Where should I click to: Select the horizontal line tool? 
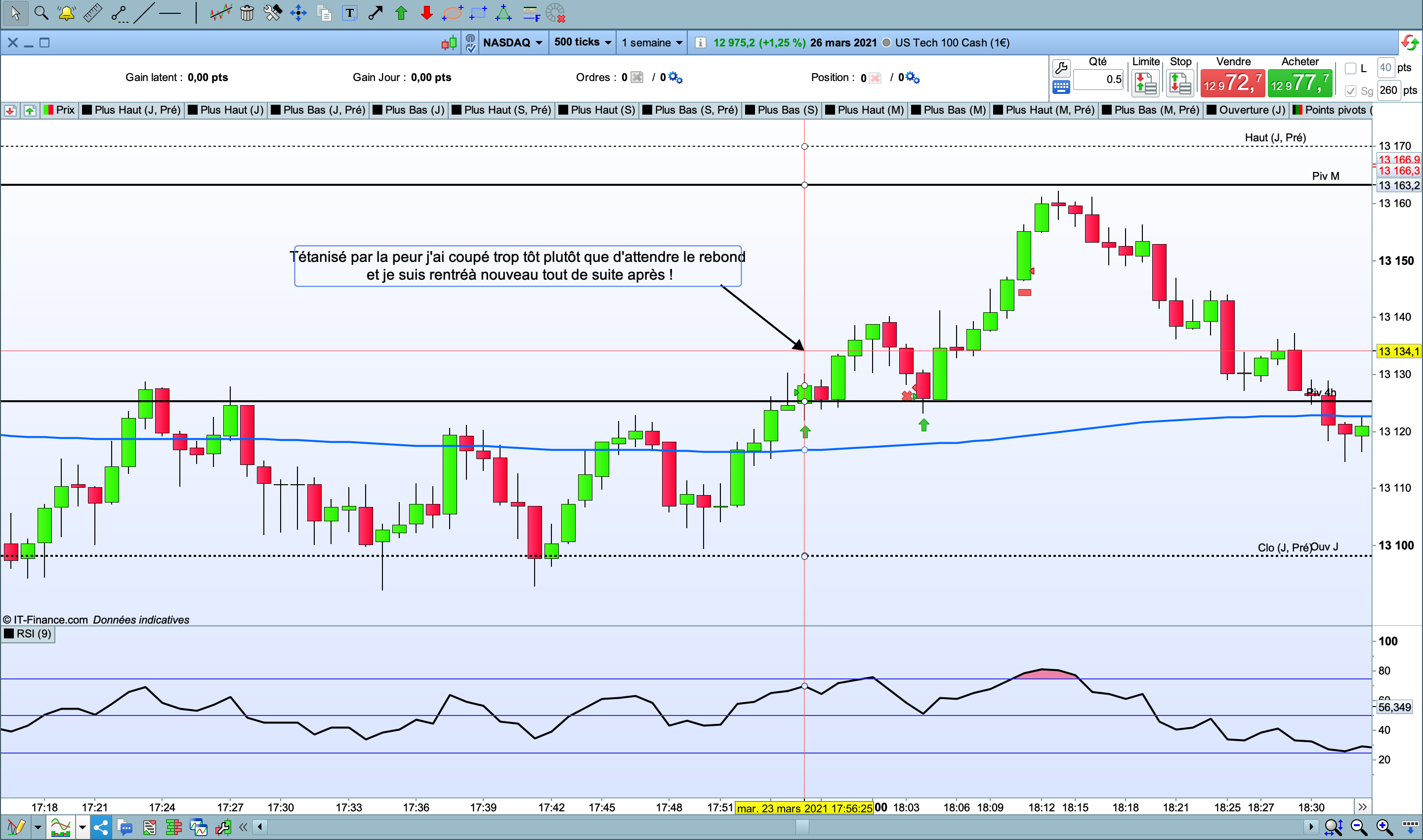(170, 12)
